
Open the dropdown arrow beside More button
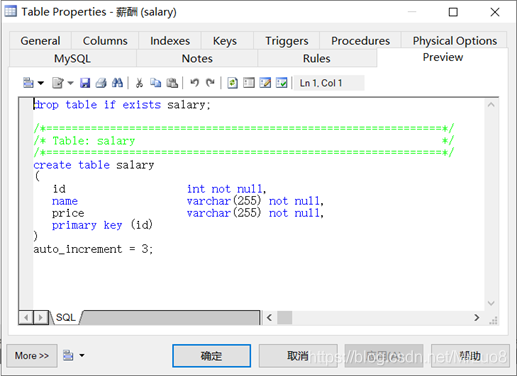(x=82, y=356)
